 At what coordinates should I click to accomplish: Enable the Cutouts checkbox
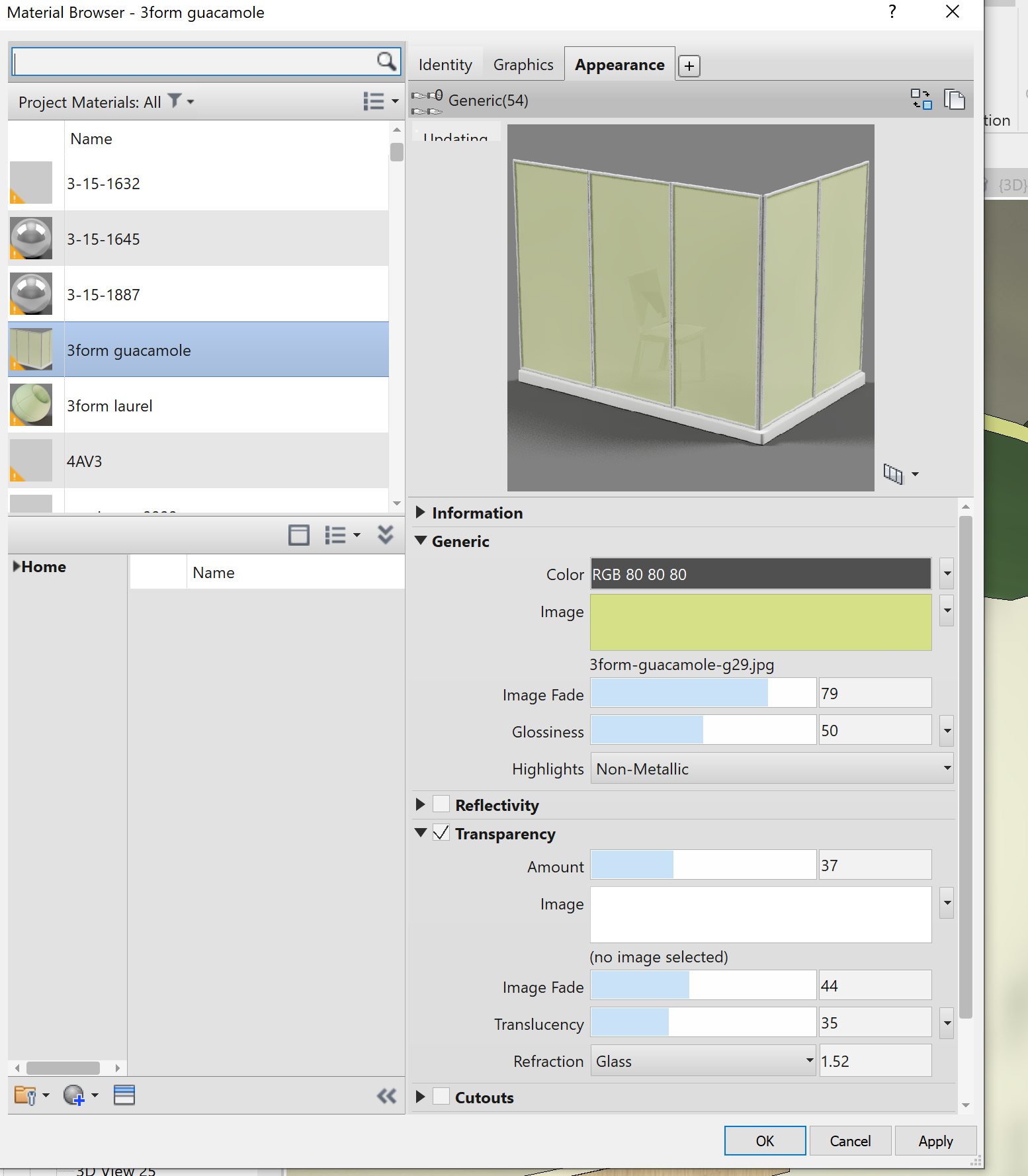[x=441, y=1097]
